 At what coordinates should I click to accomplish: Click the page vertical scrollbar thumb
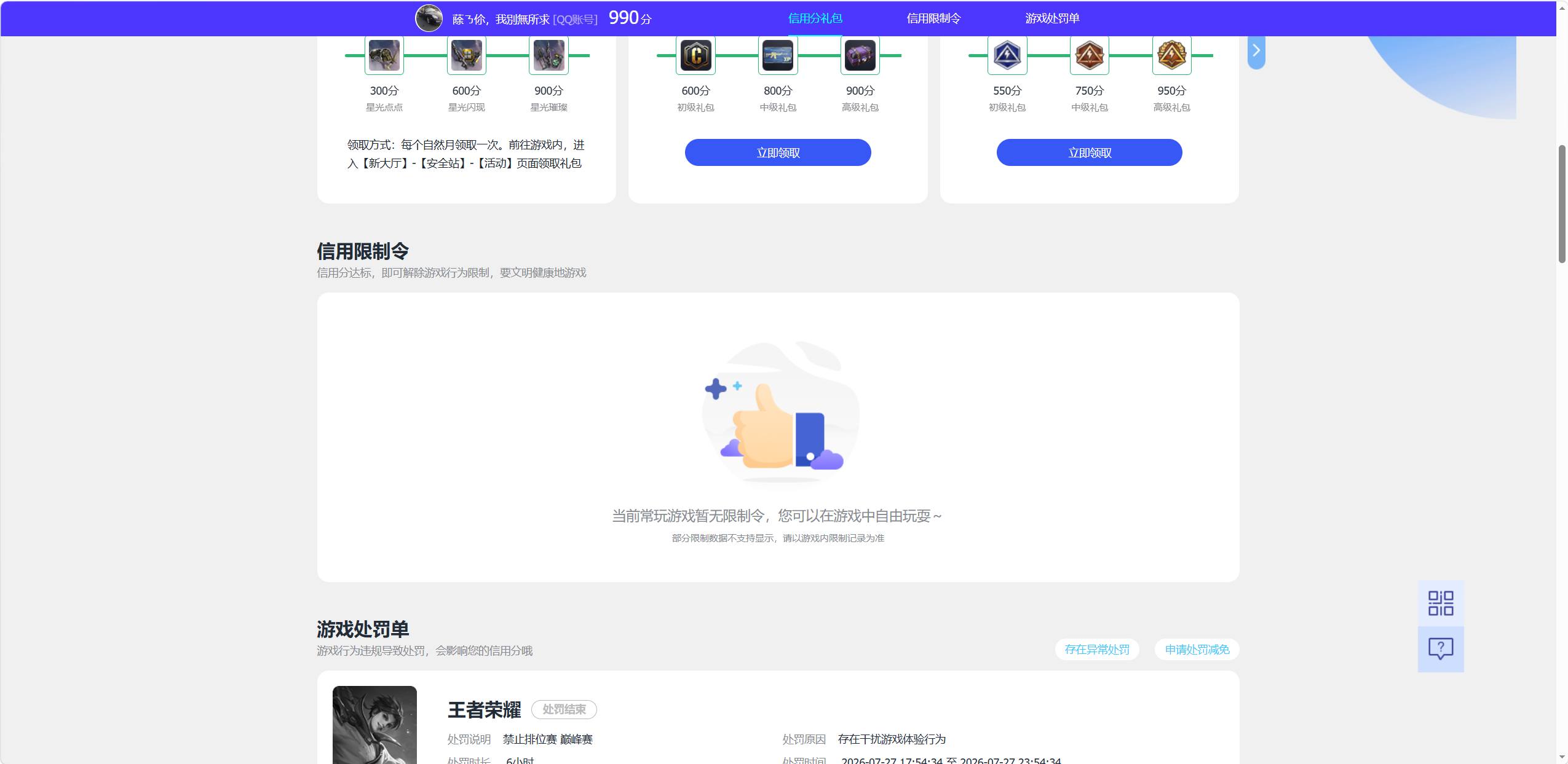click(x=1562, y=204)
